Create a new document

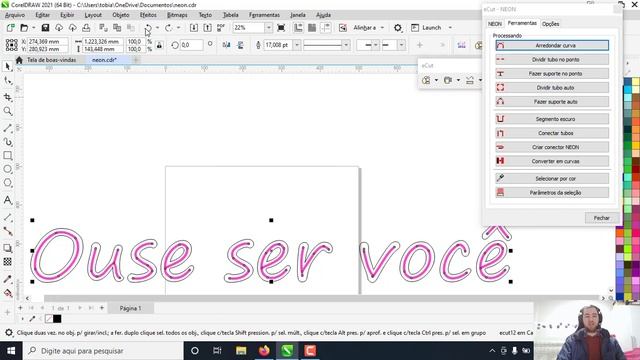(x=11, y=28)
